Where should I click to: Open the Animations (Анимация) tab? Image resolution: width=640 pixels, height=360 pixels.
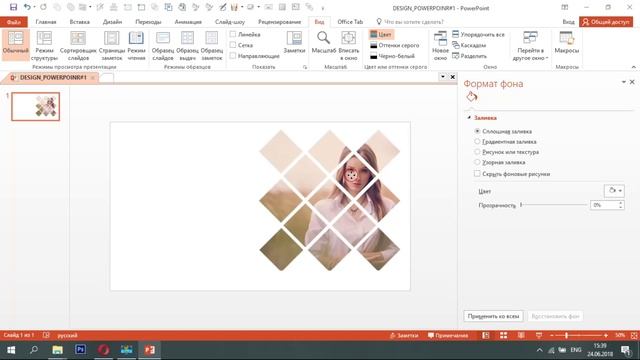tap(188, 22)
